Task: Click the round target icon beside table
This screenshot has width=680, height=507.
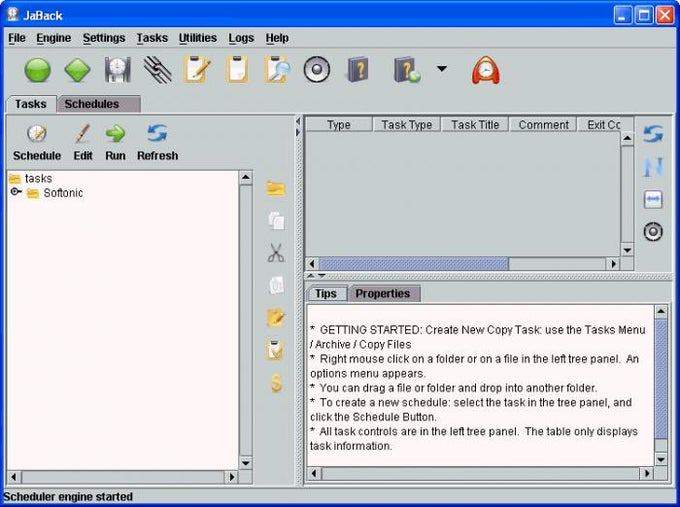Action: click(653, 232)
